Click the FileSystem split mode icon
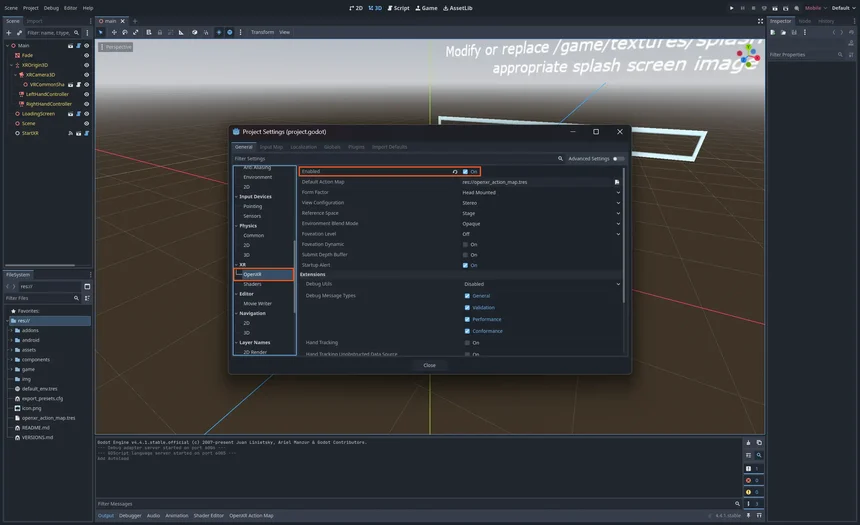 click(87, 286)
